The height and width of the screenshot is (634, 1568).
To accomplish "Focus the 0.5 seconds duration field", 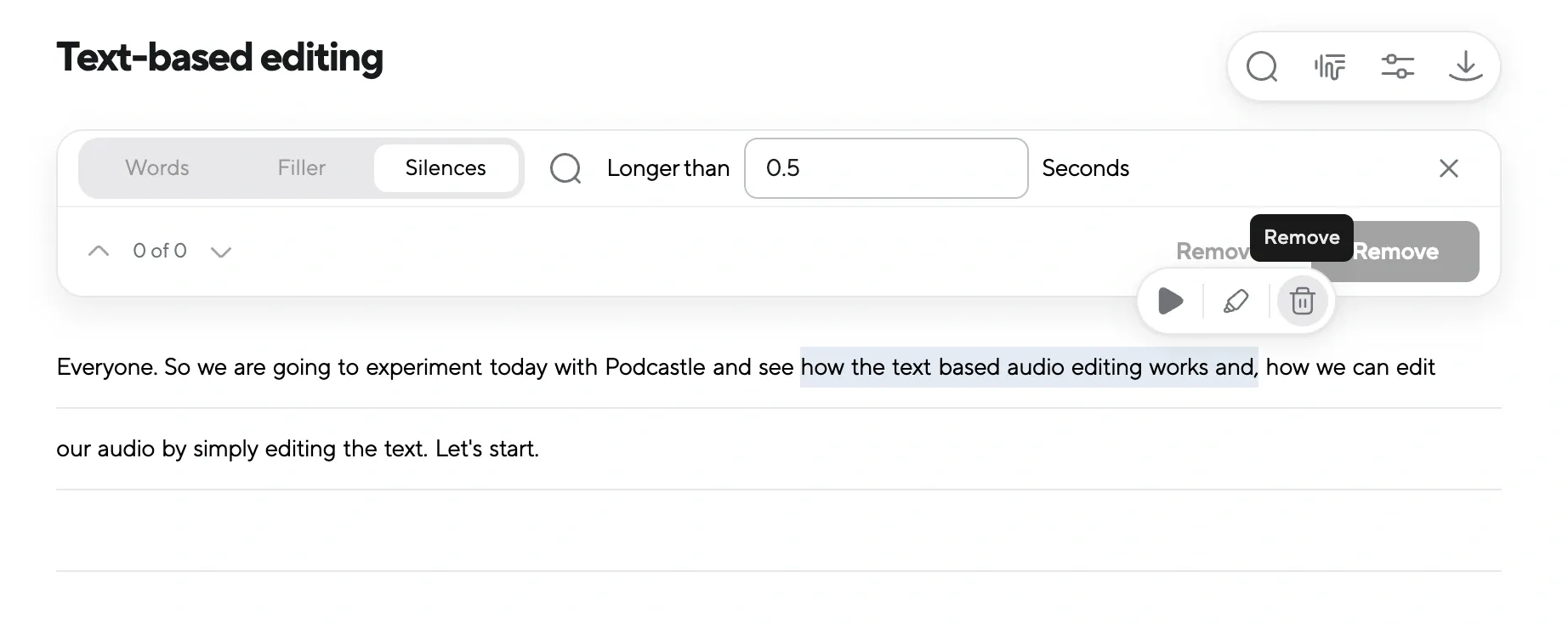I will pos(885,168).
